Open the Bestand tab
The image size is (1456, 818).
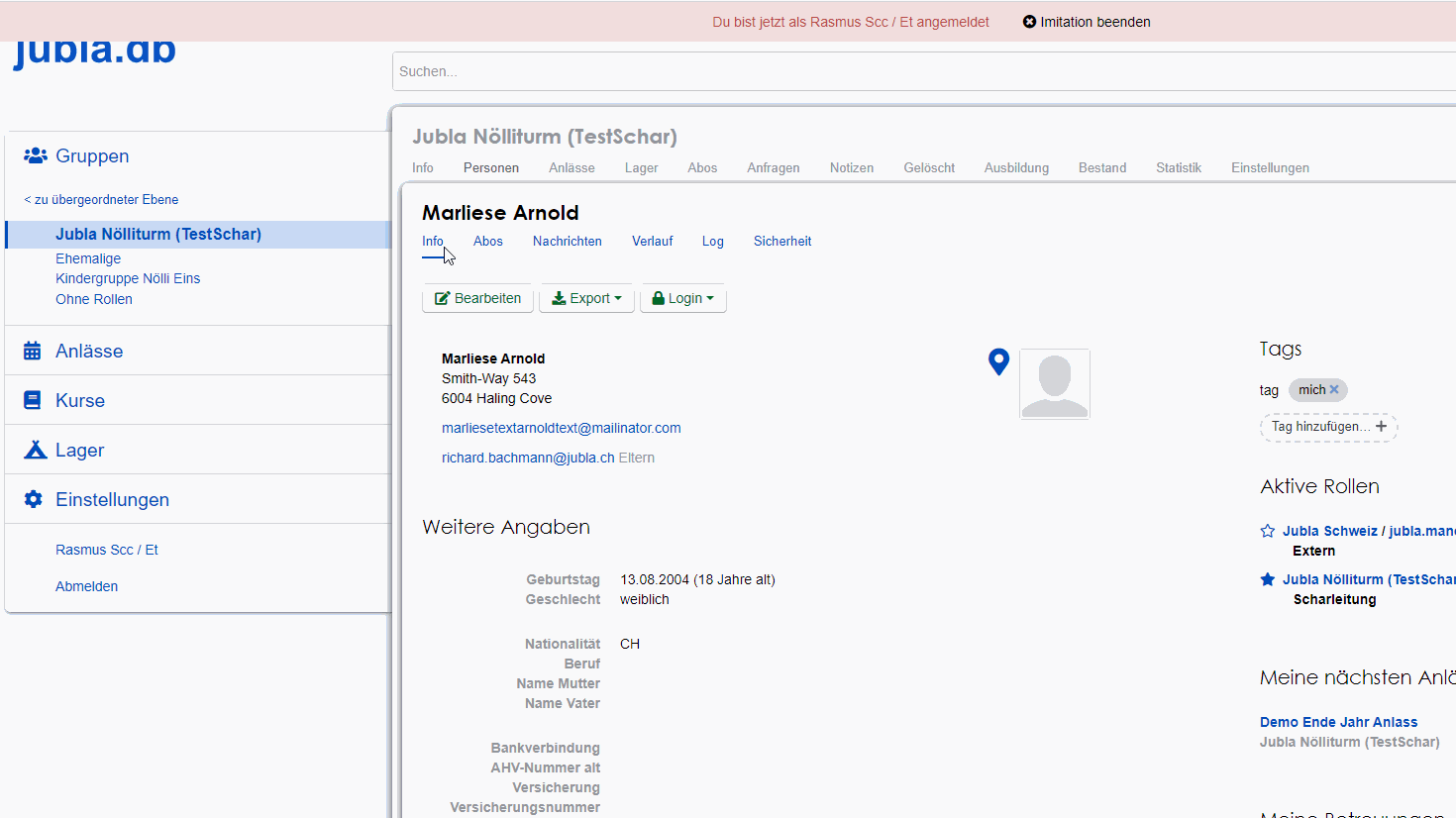(x=1102, y=167)
